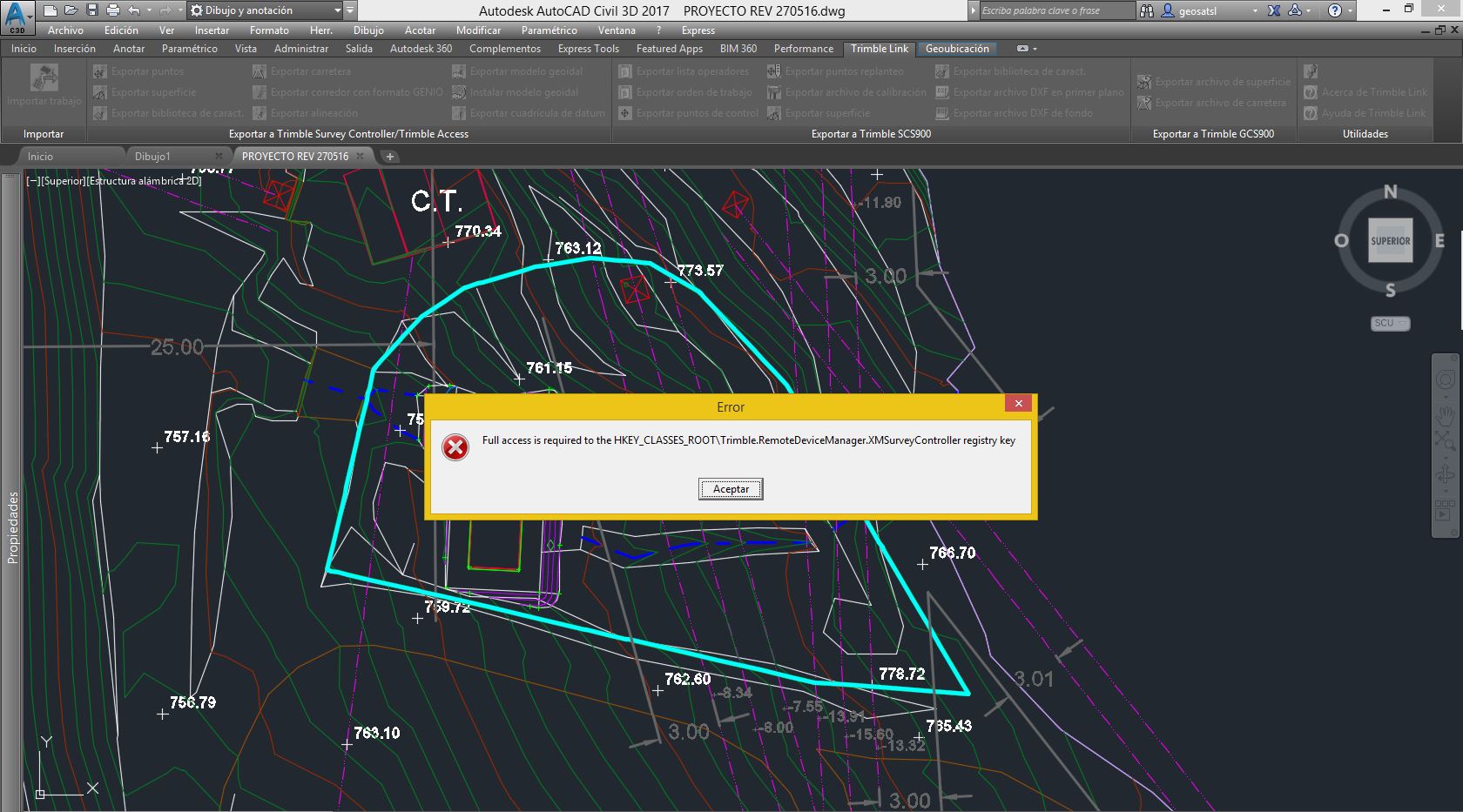The image size is (1463, 812).
Task: Open the Dibujo y anotación workspace dropdown
Action: [336, 10]
